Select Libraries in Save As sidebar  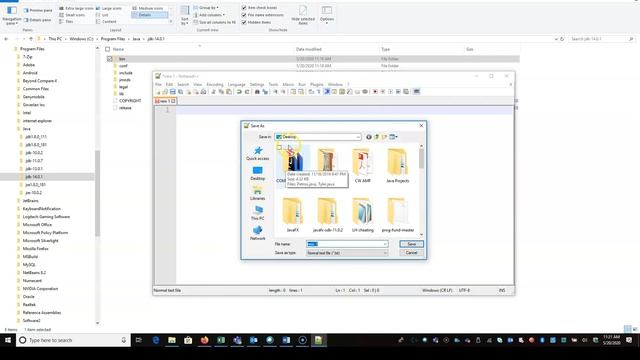[258, 193]
